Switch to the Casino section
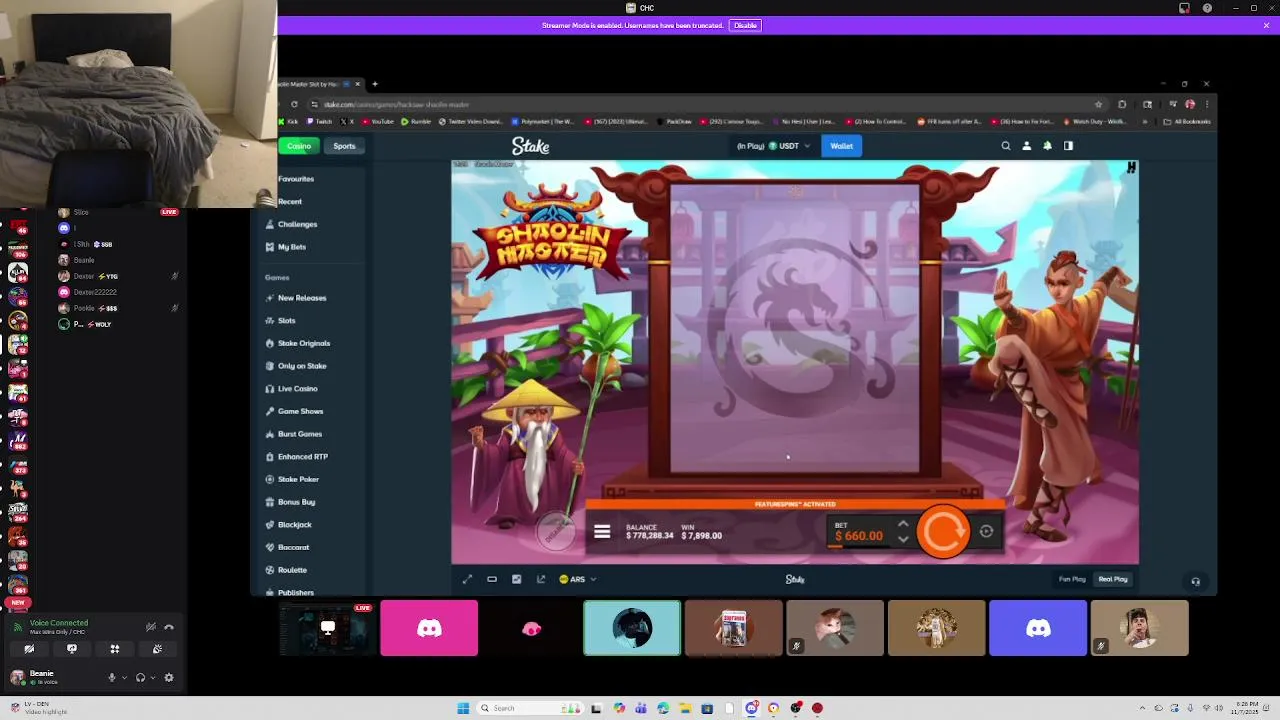This screenshot has height=720, width=1280. [x=299, y=146]
